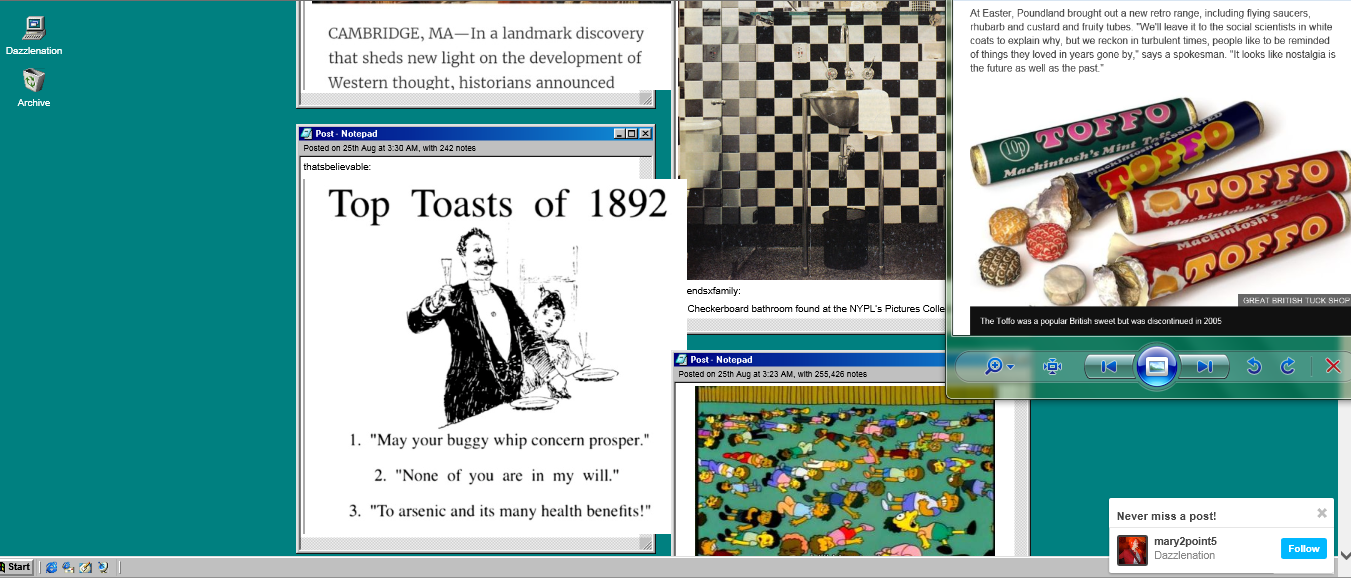Click the 'Dazzlenation' text in follow popup
The image size is (1351, 579).
point(1185,555)
